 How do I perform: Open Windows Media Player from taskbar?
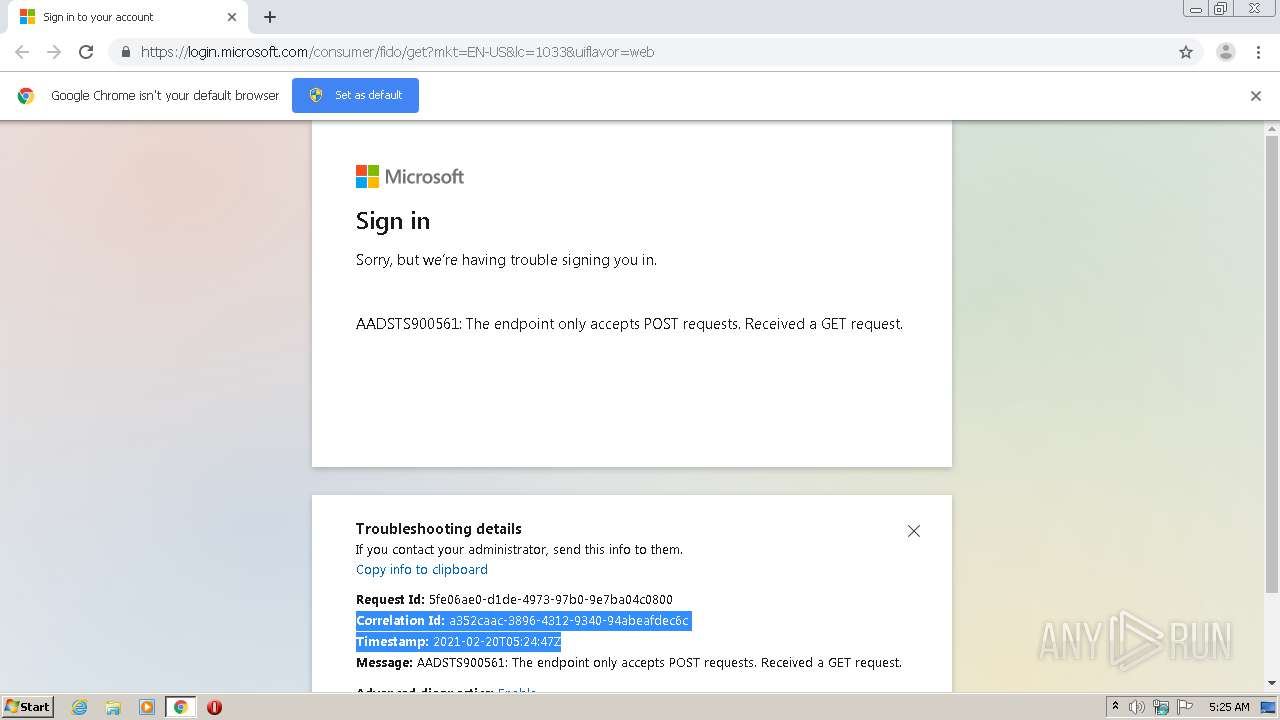point(147,707)
